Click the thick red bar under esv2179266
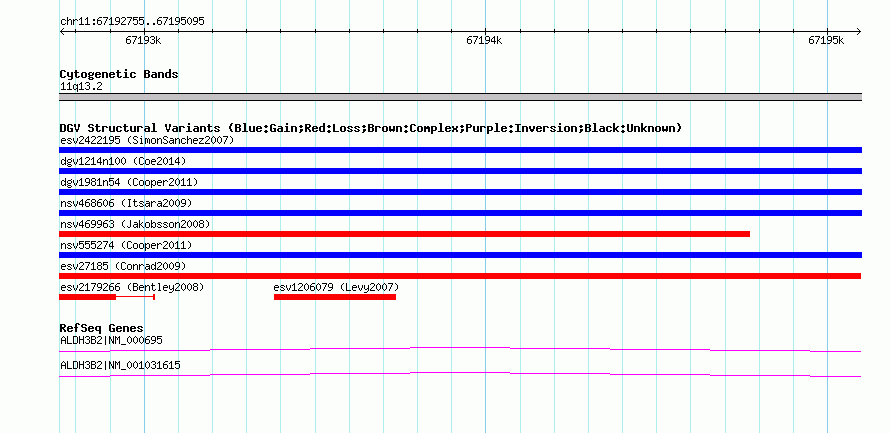This screenshot has width=890, height=433. [87, 297]
